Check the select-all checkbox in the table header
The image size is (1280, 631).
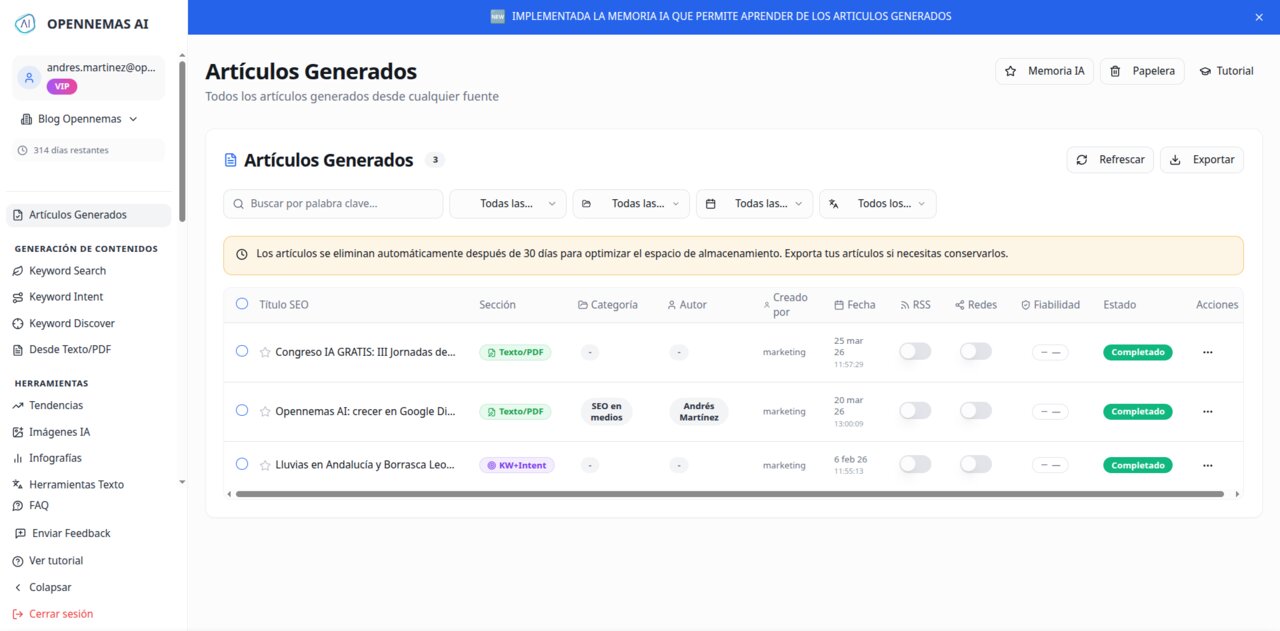coord(241,302)
